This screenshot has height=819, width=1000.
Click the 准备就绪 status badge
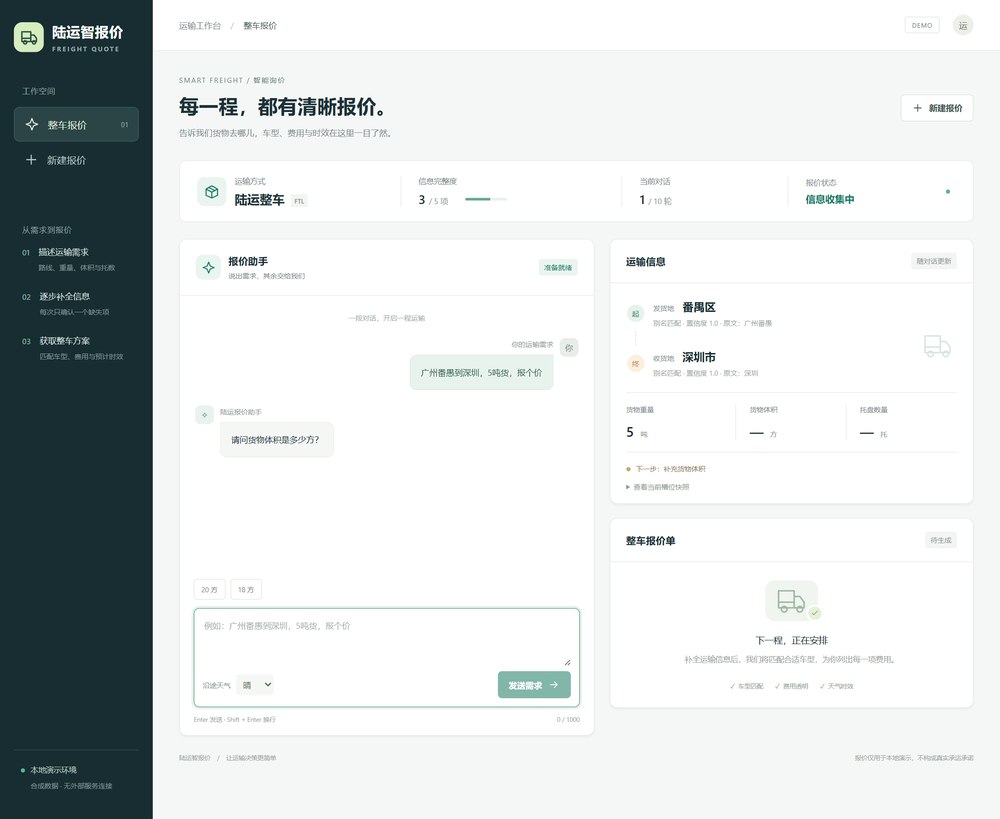[x=558, y=267]
